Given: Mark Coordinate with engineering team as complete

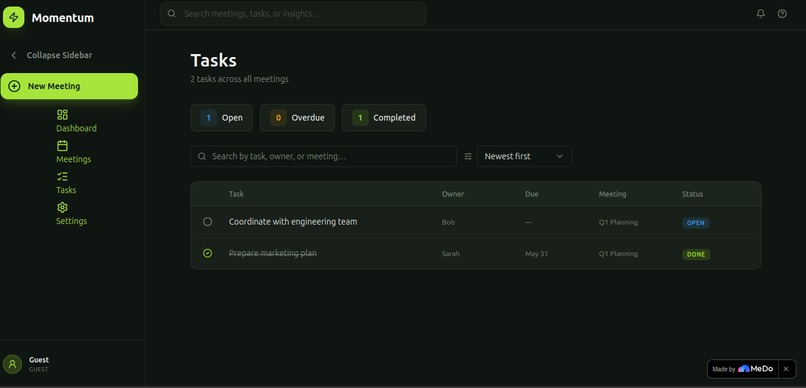Looking at the screenshot, I should (207, 222).
